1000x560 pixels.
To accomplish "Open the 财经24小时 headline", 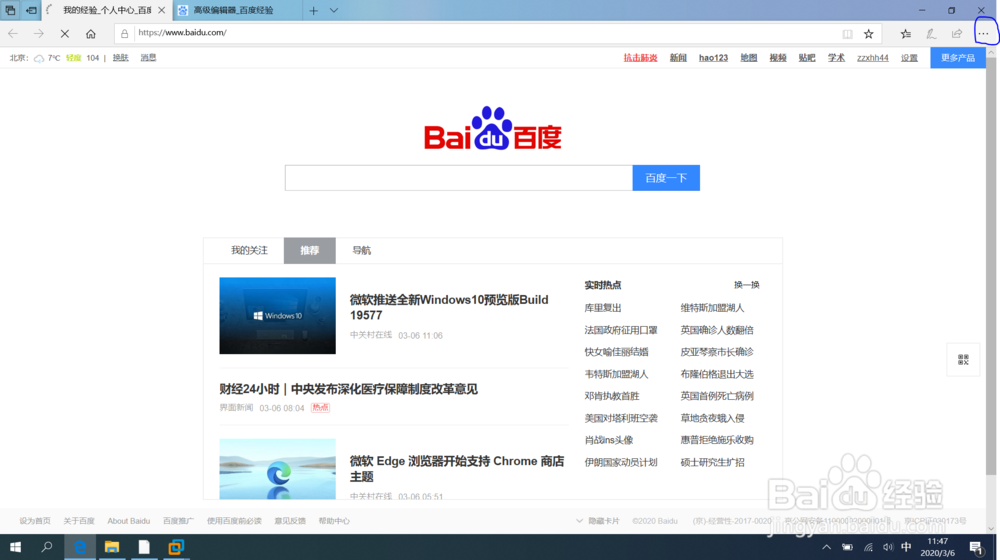I will [x=348, y=389].
